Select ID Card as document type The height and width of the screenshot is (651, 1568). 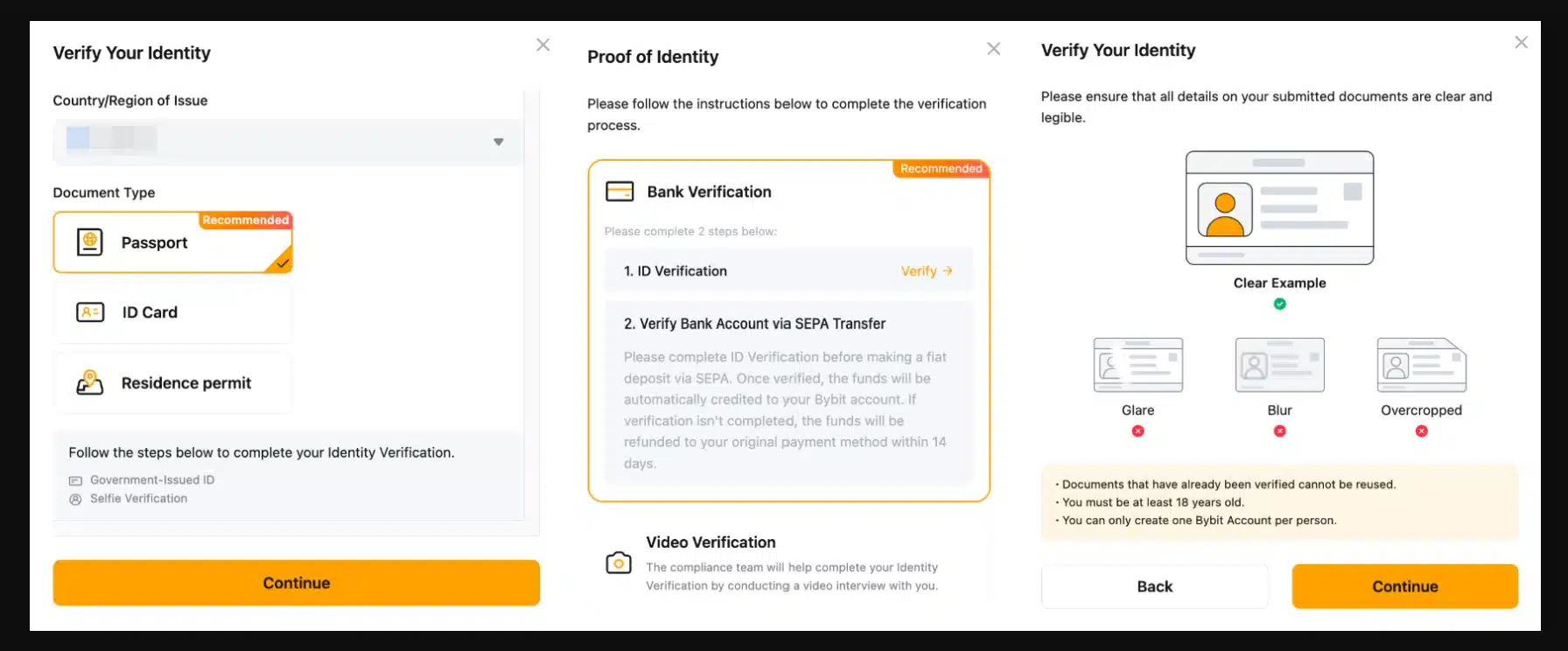[172, 311]
